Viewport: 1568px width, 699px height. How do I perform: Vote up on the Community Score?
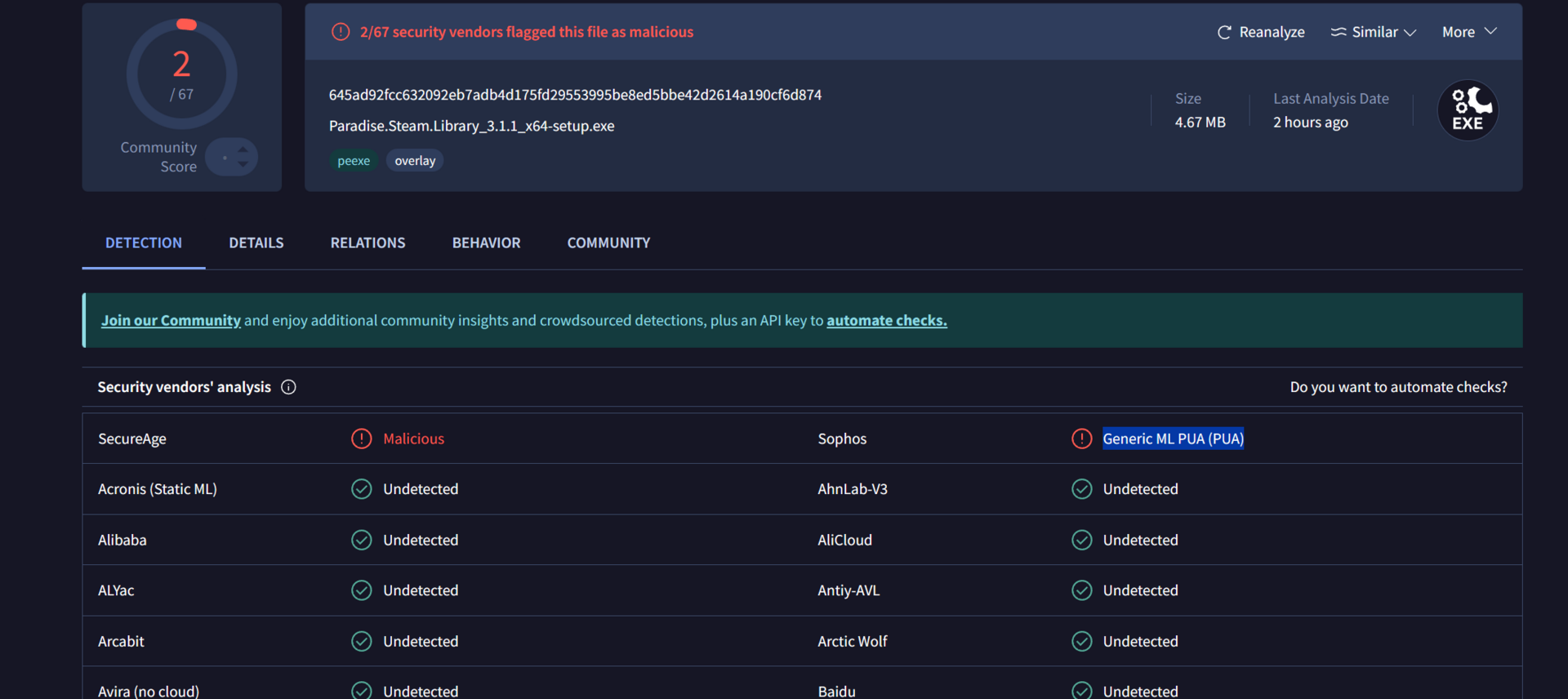pyautogui.click(x=243, y=149)
